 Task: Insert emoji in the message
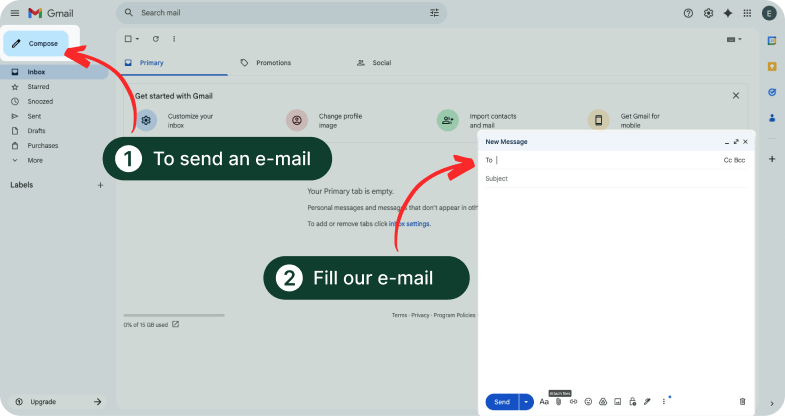click(x=588, y=401)
